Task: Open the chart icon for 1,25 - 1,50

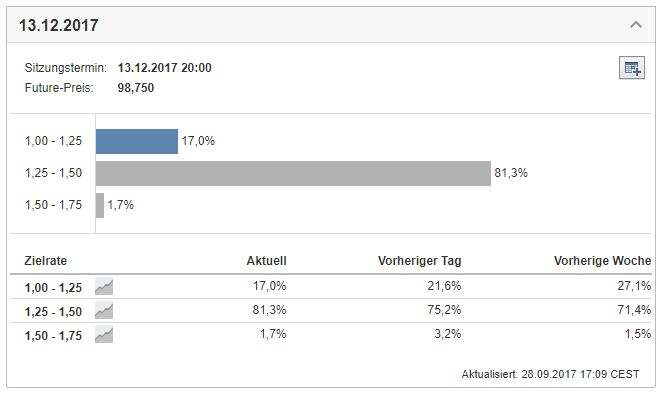Action: [x=104, y=310]
